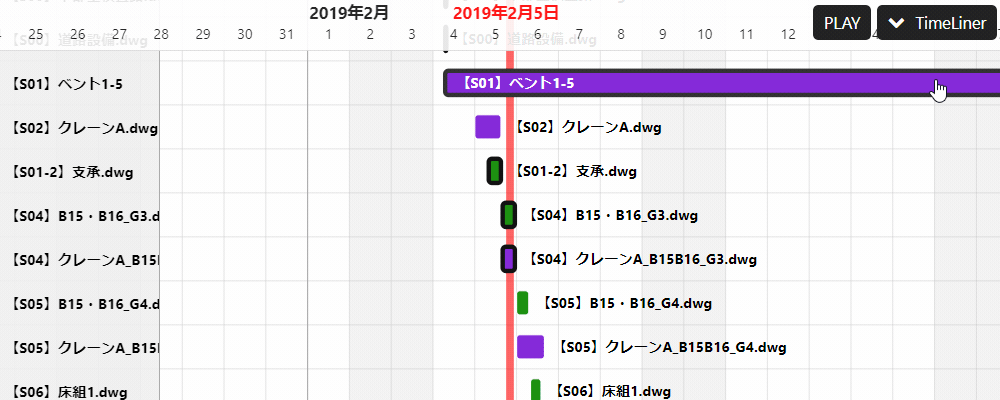Click day 12 in the date header
This screenshot has height=400, width=1000.
tap(788, 35)
